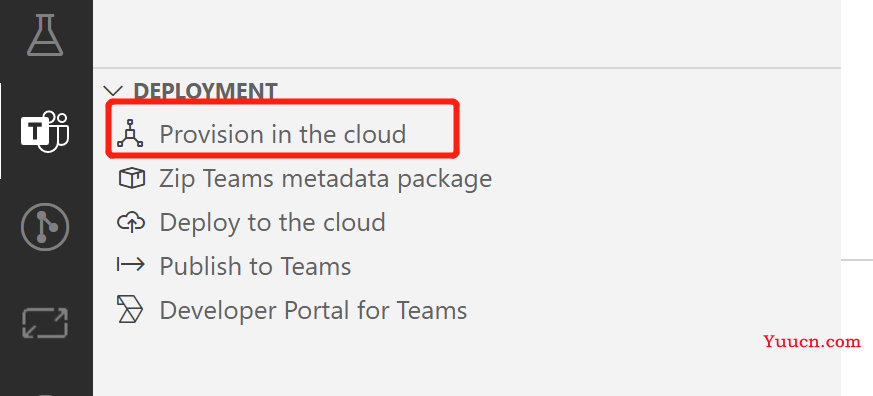Open the Git graph circular icon
The image size is (873, 396).
point(45,227)
